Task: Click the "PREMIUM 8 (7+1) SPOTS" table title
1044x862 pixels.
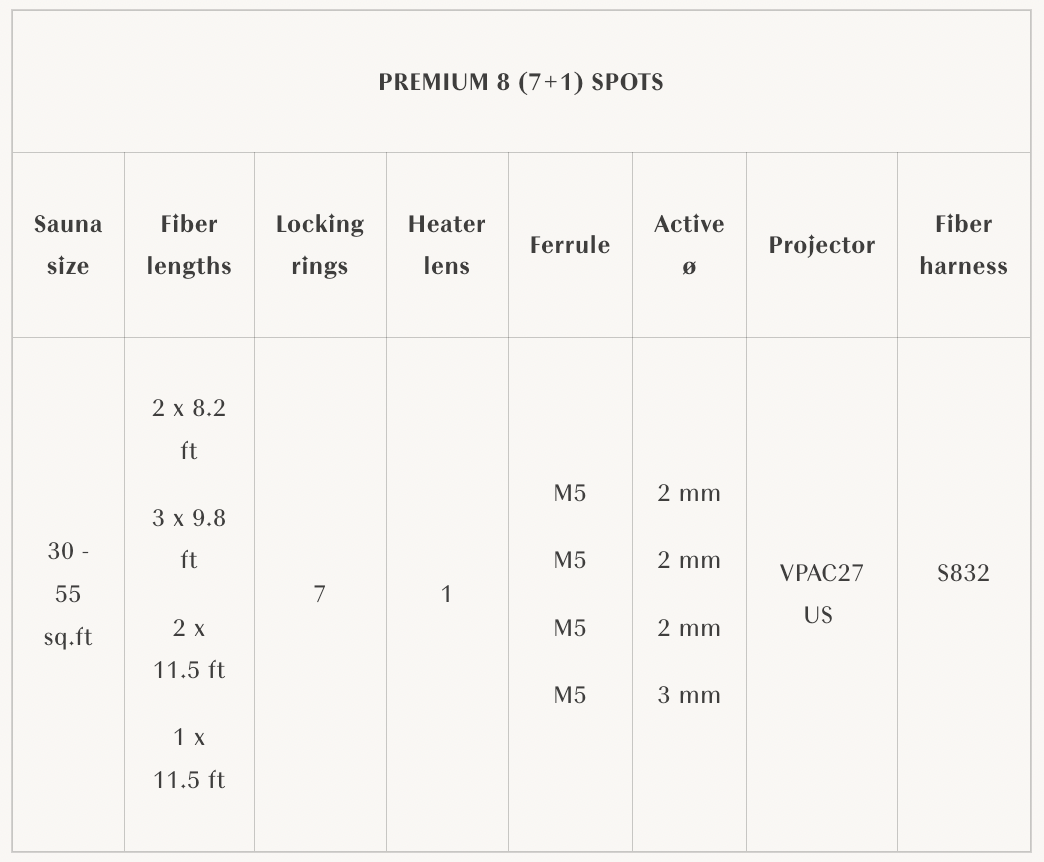Action: tap(521, 82)
